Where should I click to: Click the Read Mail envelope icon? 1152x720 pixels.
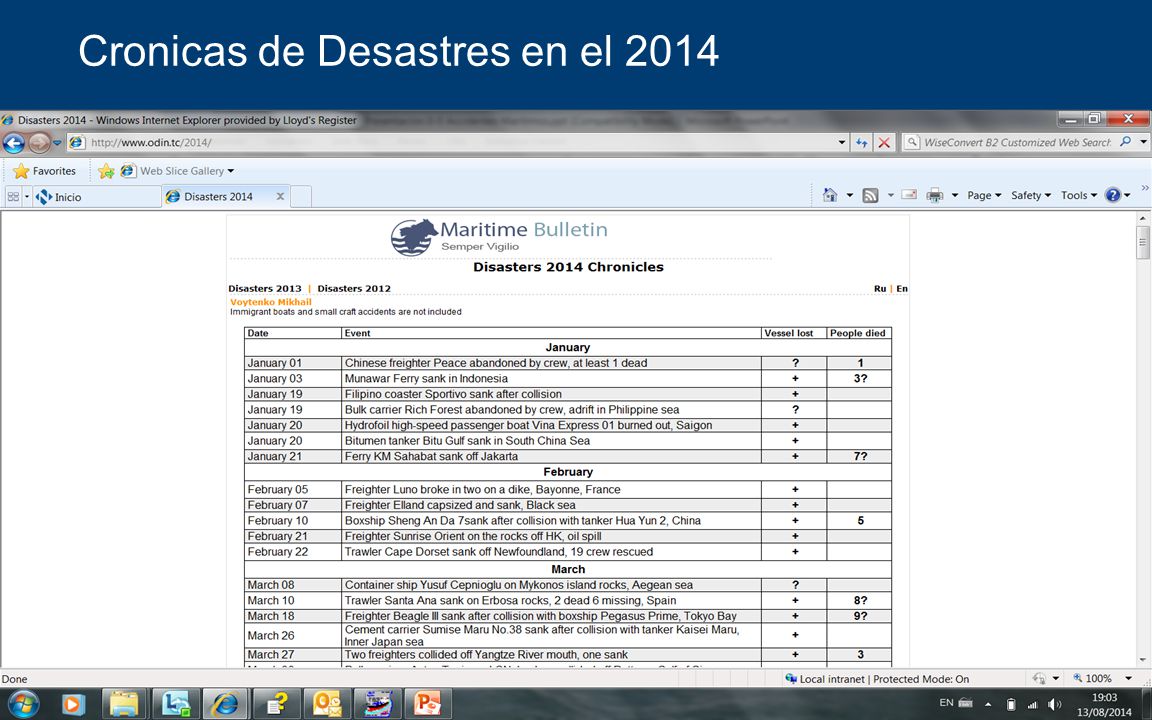coord(910,195)
